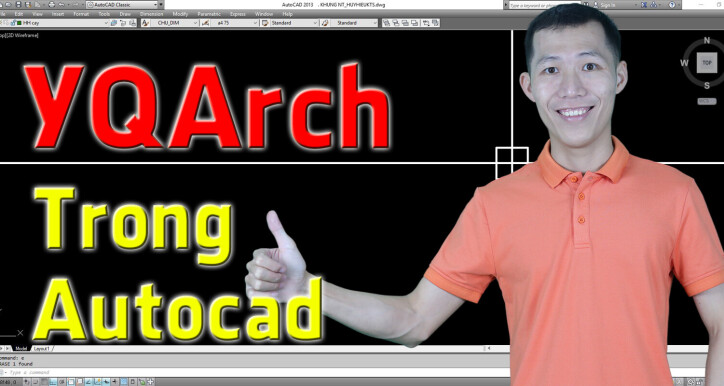Click the first icon of draw order toolbar
Viewport: 724px width, 386px height.
coord(386,23)
